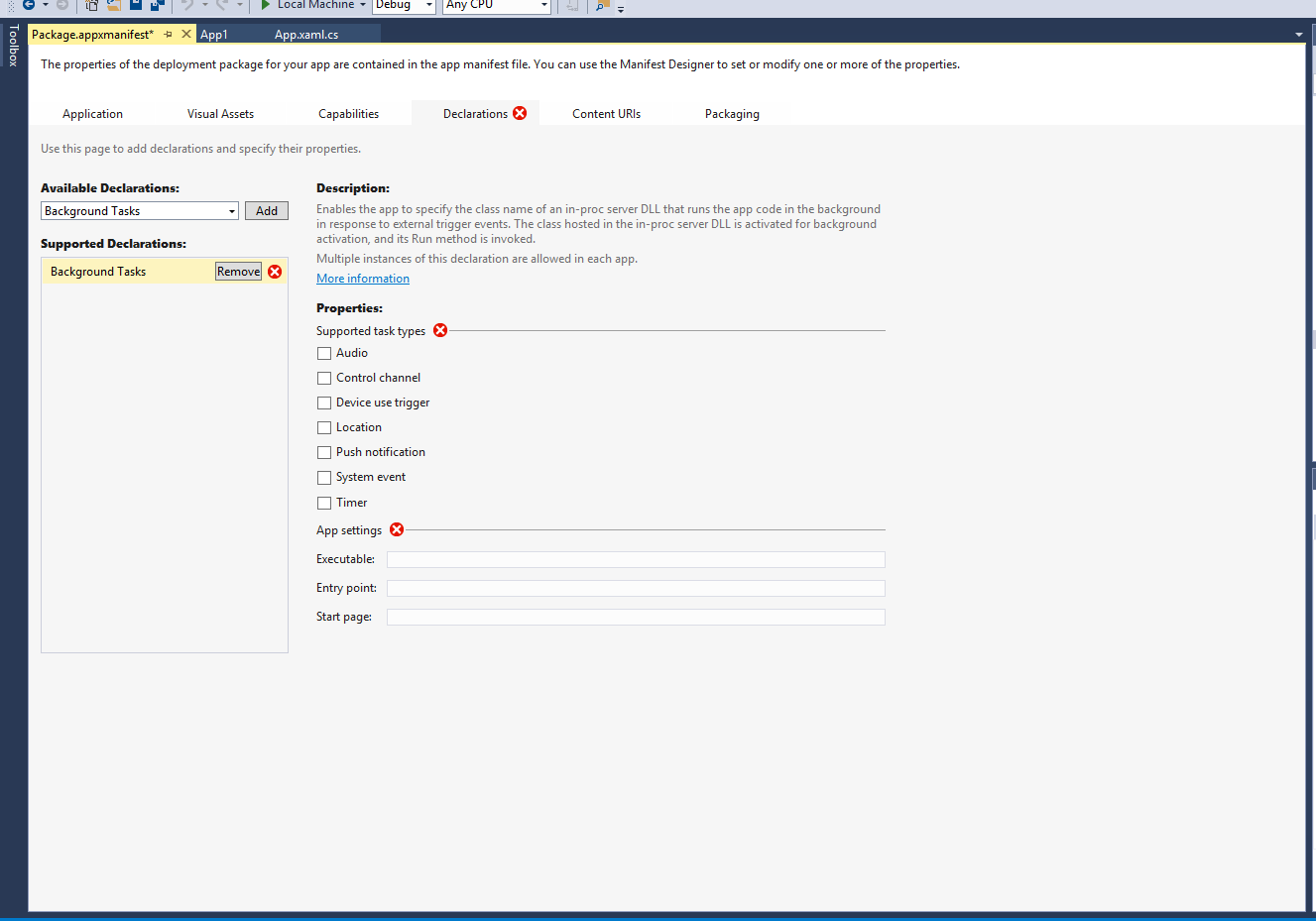Click the Save All toolbar icon
1316x921 pixels.
pyautogui.click(x=157, y=5)
